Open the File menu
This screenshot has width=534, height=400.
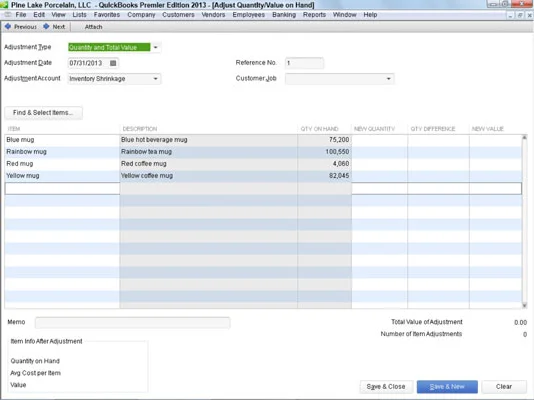tap(21, 15)
